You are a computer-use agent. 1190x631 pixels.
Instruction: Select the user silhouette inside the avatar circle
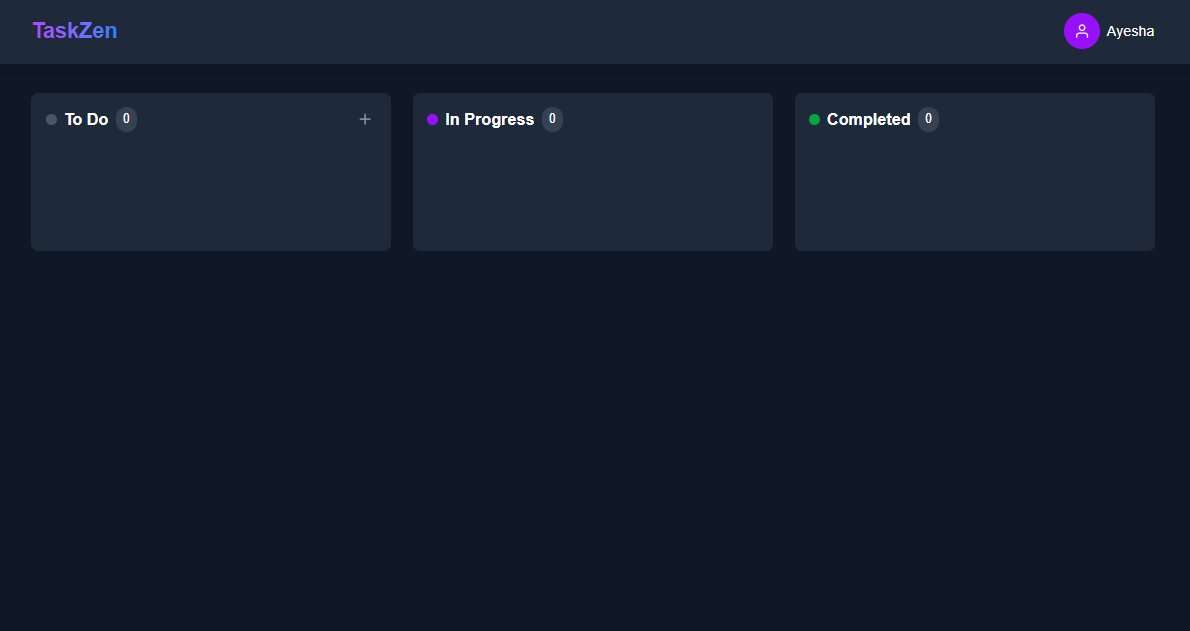(1081, 31)
